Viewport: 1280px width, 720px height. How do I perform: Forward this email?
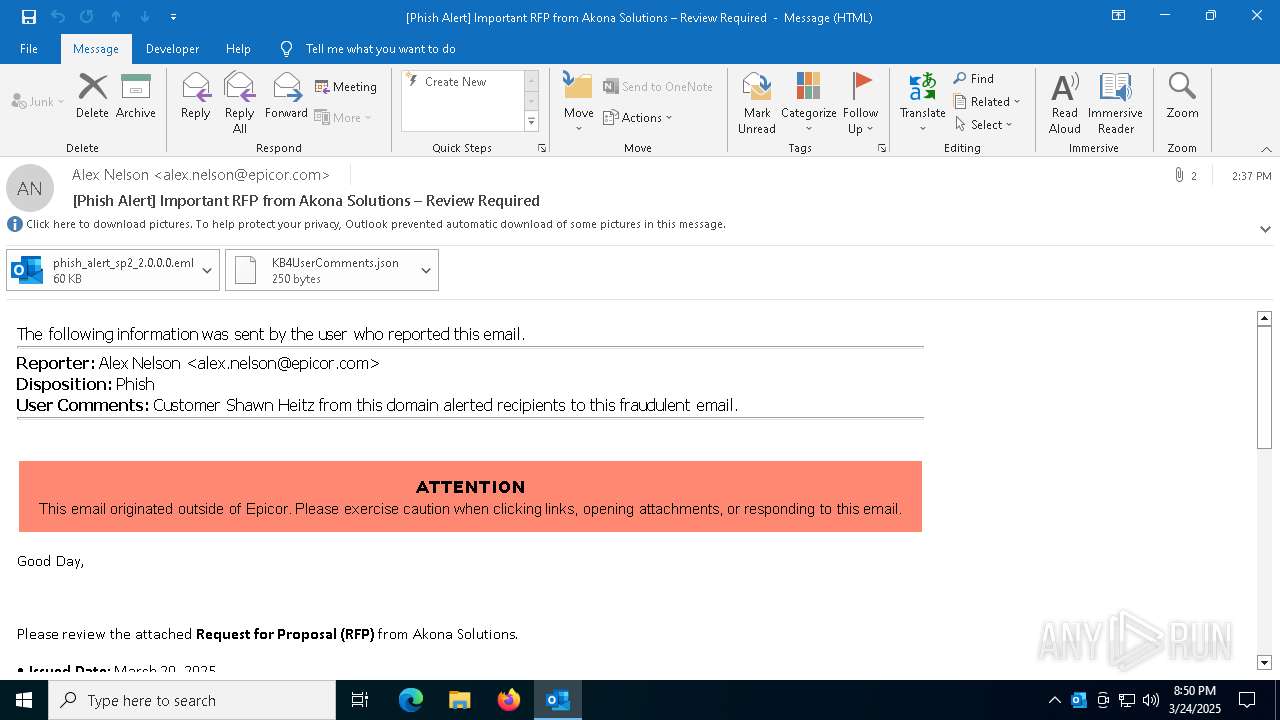pyautogui.click(x=286, y=97)
